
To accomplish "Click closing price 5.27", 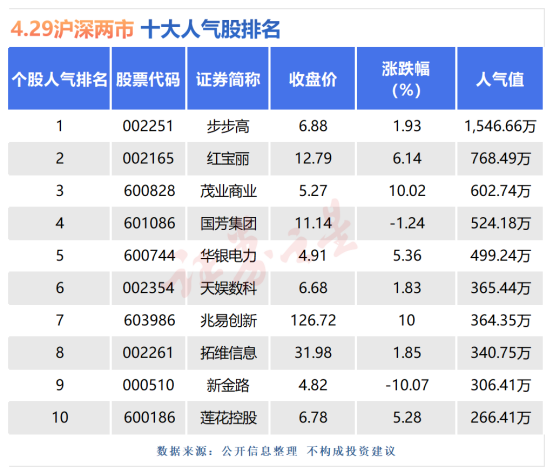I will pyautogui.click(x=313, y=191).
